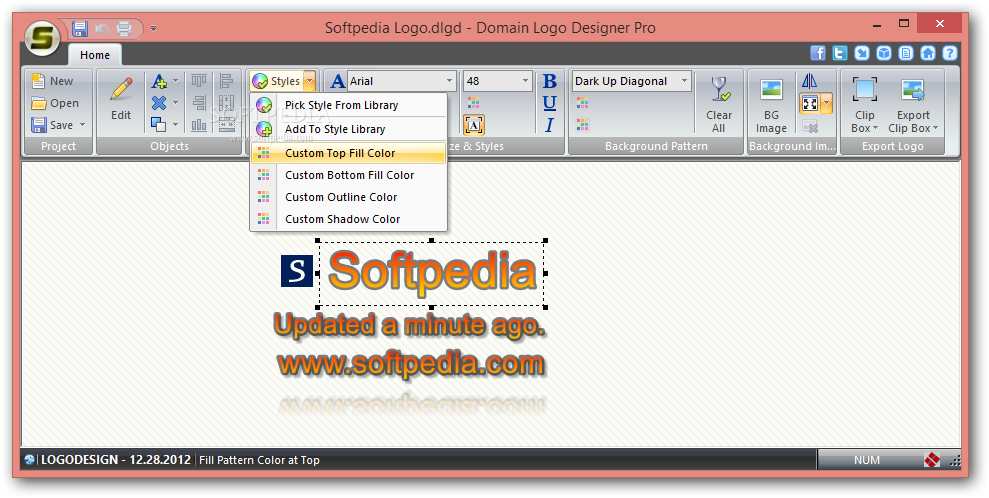This screenshot has width=989, height=498.
Task: Click the Facebook icon in the top right
Action: (x=818, y=53)
